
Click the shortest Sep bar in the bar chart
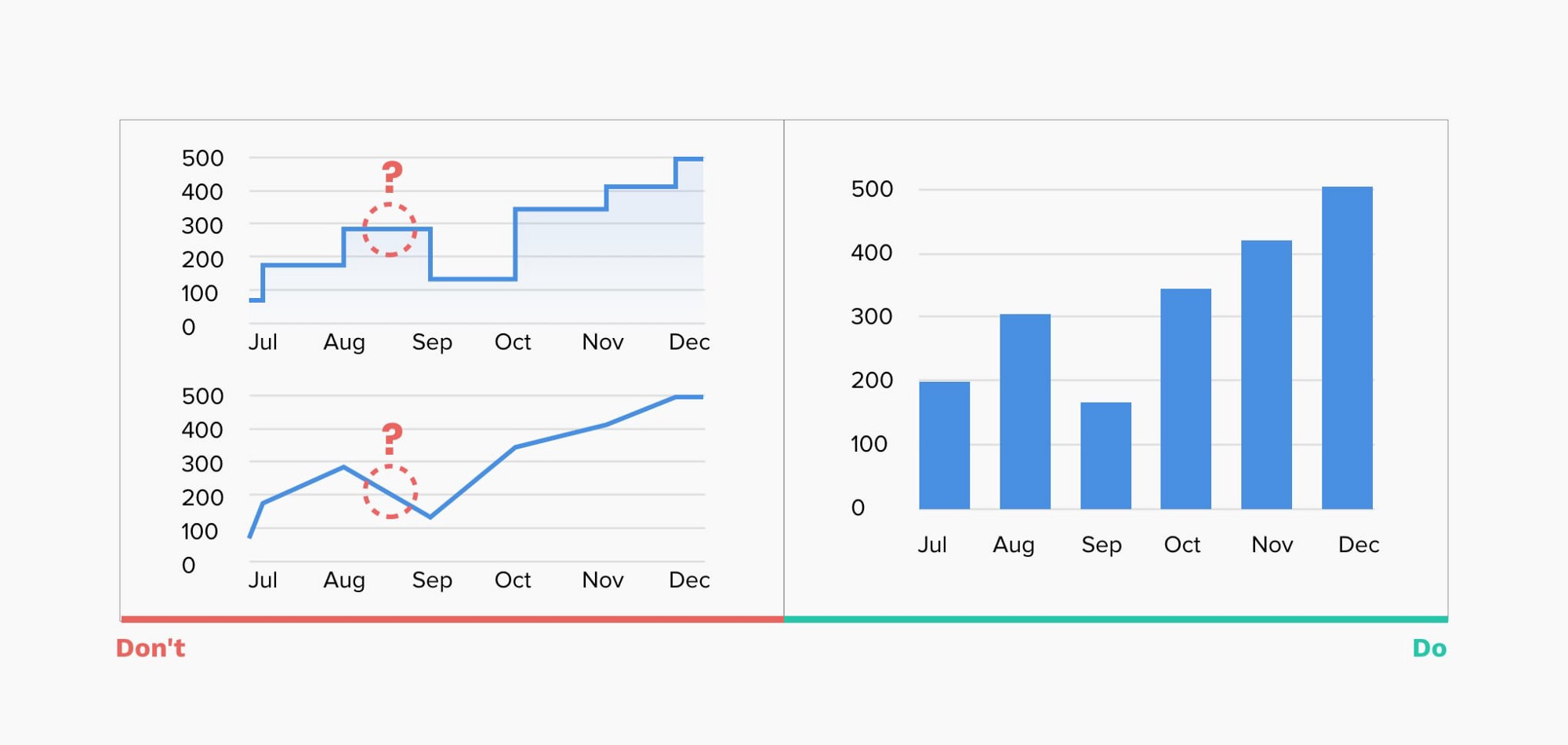[x=1105, y=455]
